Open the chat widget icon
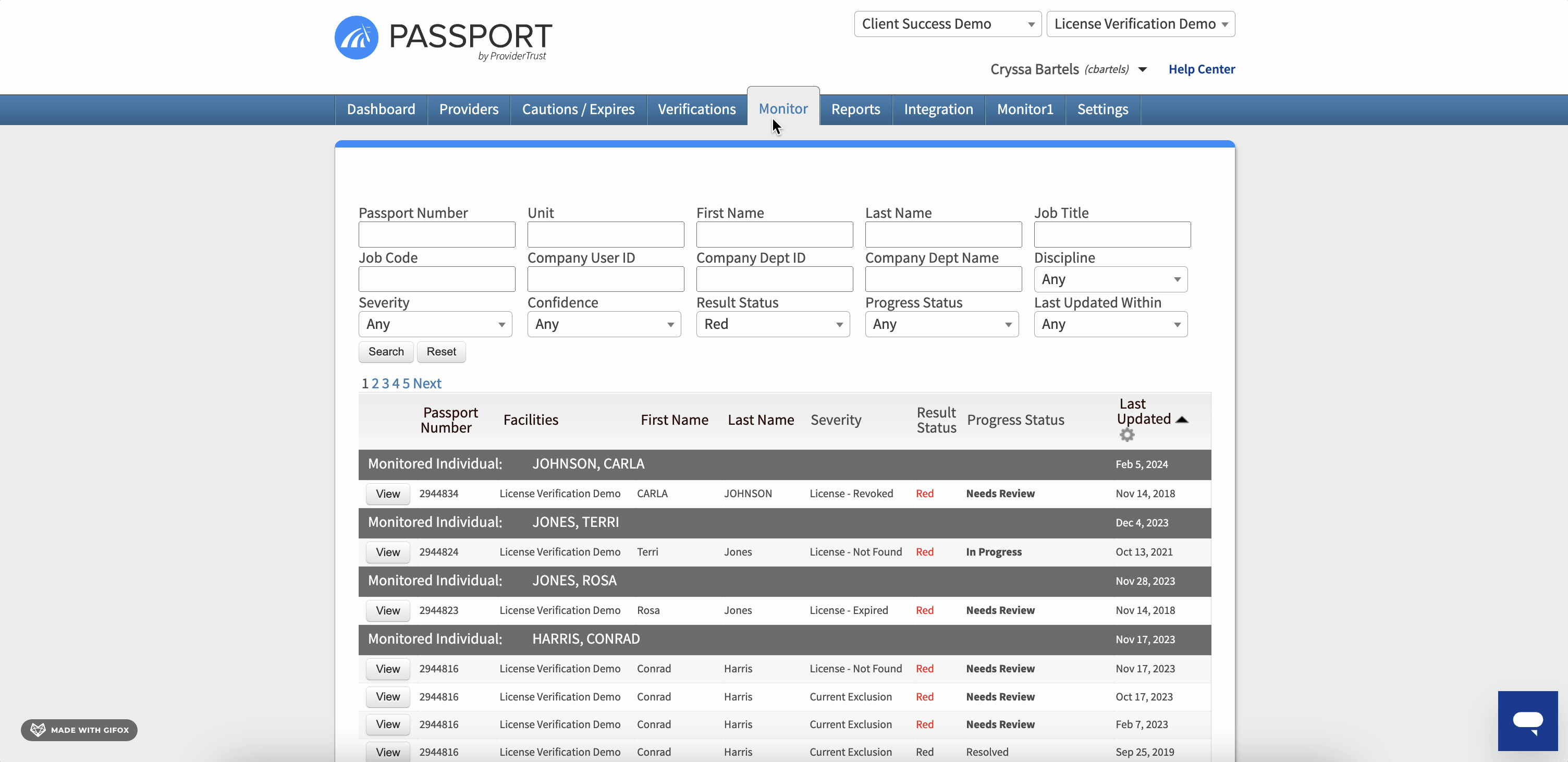The width and height of the screenshot is (1568, 762). tap(1527, 721)
